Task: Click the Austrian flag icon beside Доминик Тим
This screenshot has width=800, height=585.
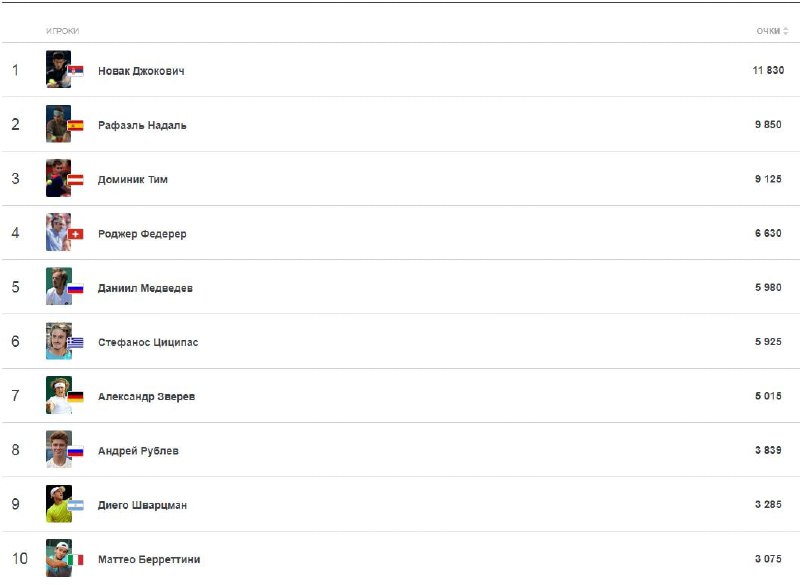Action: pyautogui.click(x=76, y=180)
